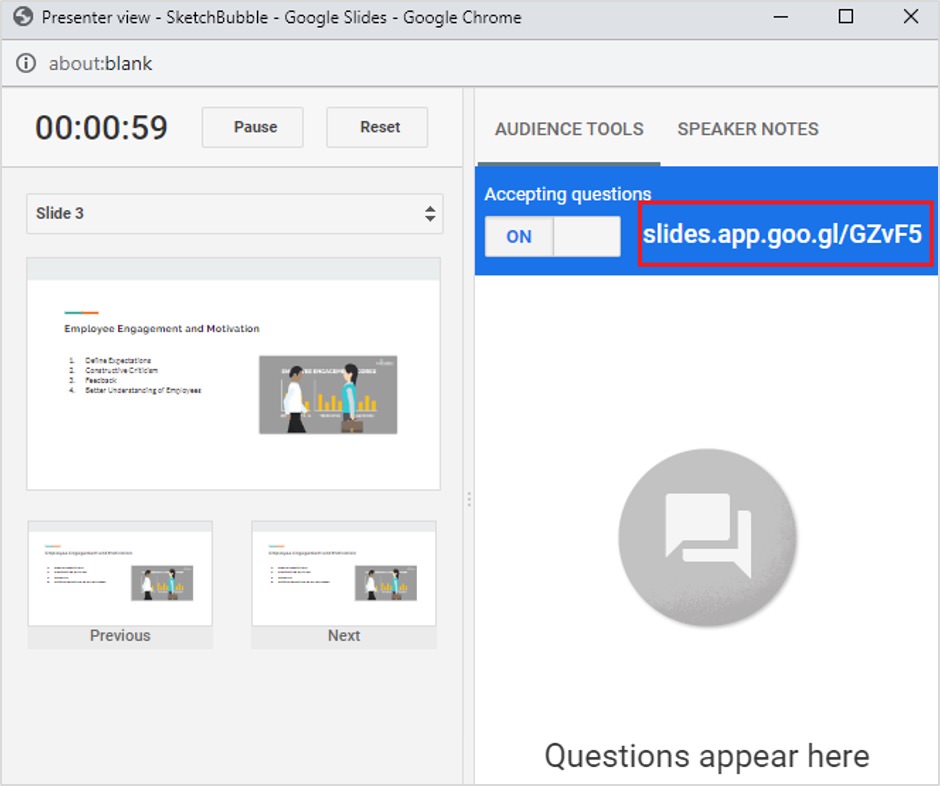The width and height of the screenshot is (940, 786).
Task: Switch to the Audience Tools tab
Action: coord(569,129)
